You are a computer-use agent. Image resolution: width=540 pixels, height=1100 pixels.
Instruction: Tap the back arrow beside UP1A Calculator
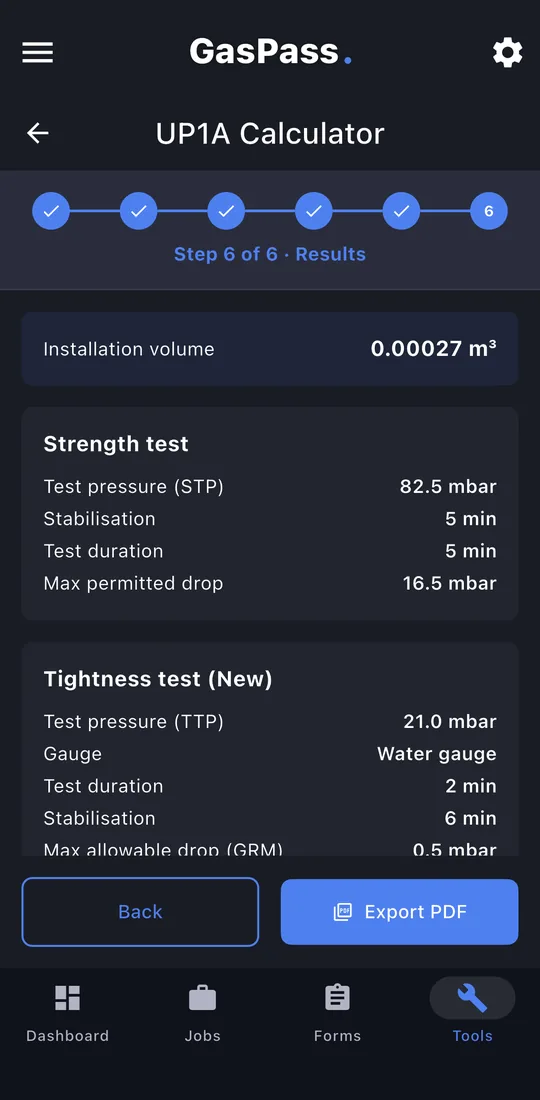38,133
